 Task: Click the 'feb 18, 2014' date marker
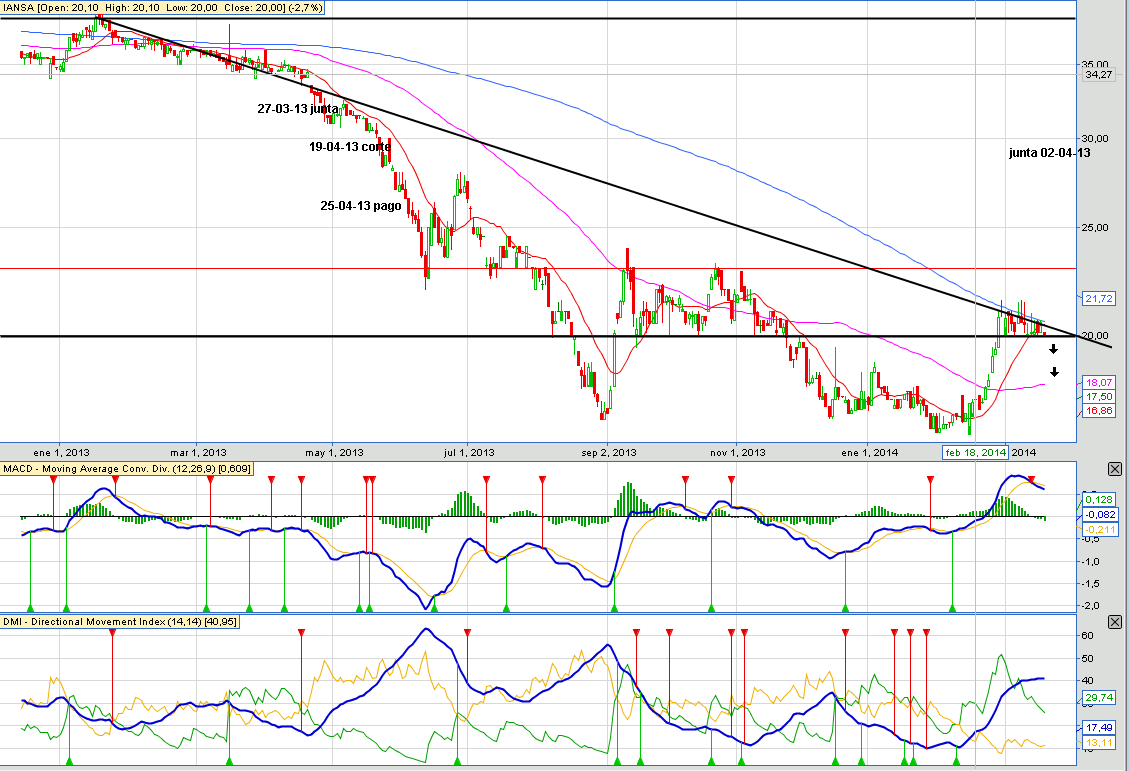pyautogui.click(x=976, y=453)
